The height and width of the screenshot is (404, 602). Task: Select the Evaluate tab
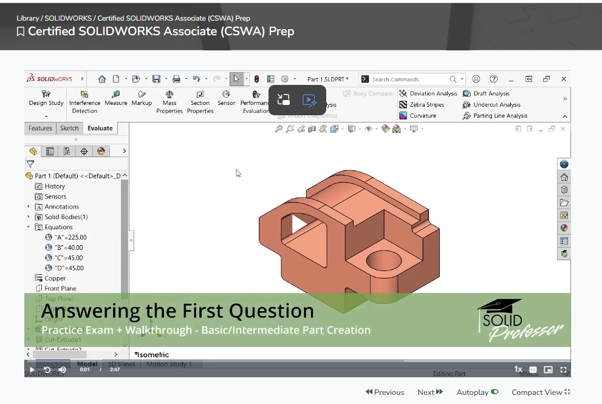(100, 128)
